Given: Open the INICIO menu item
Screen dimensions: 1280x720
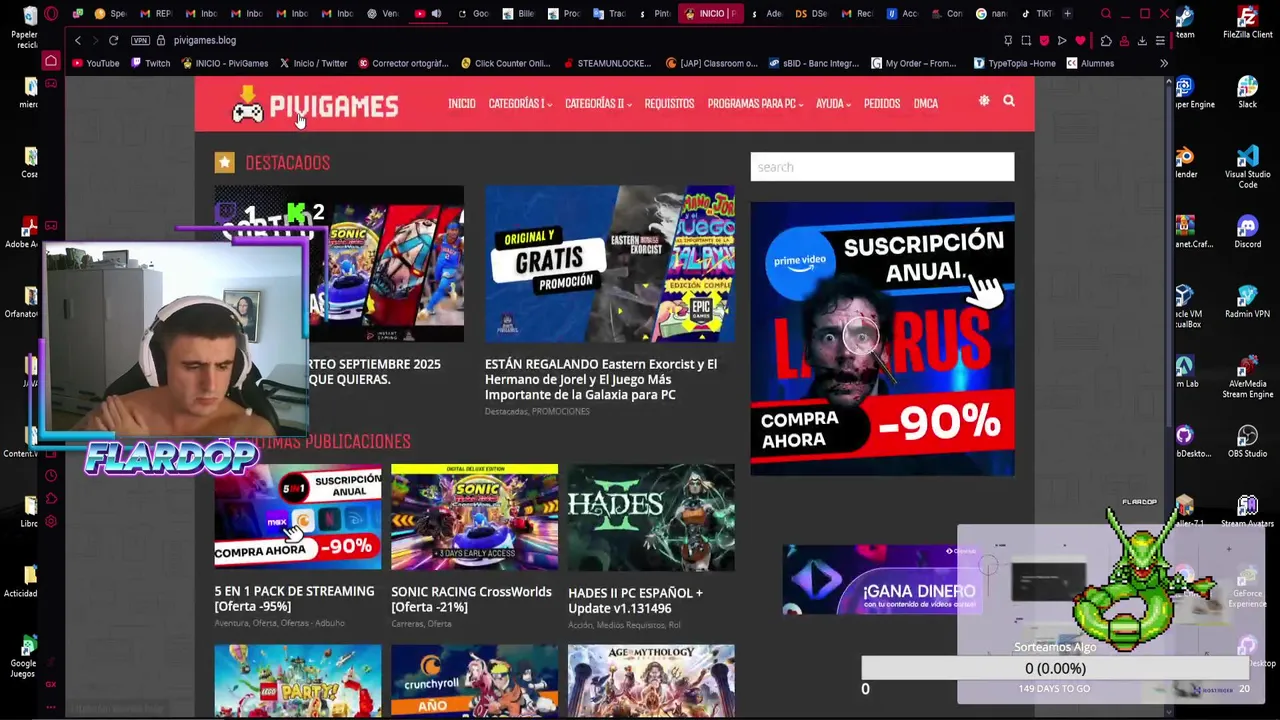Looking at the screenshot, I should point(462,104).
